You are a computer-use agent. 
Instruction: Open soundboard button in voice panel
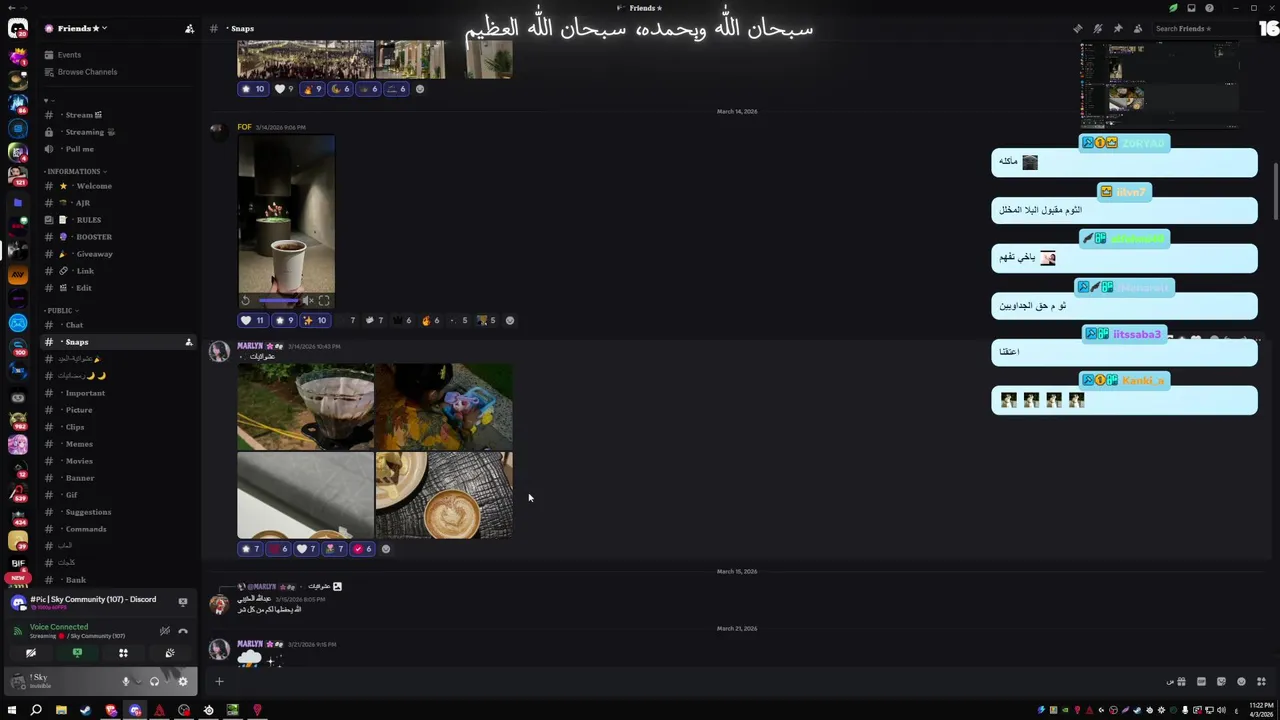tap(169, 653)
